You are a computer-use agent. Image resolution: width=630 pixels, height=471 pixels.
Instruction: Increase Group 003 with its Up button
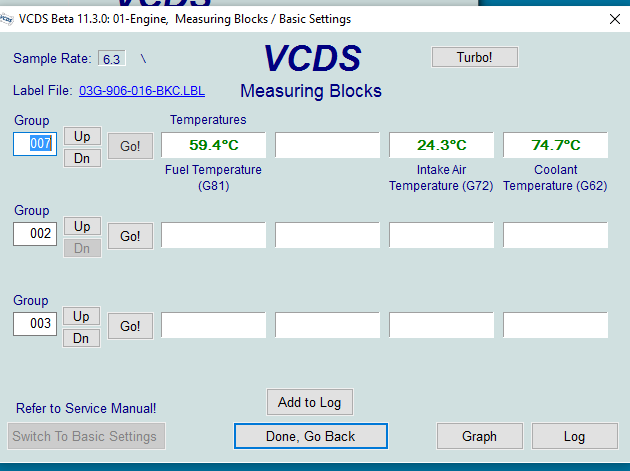click(81, 316)
